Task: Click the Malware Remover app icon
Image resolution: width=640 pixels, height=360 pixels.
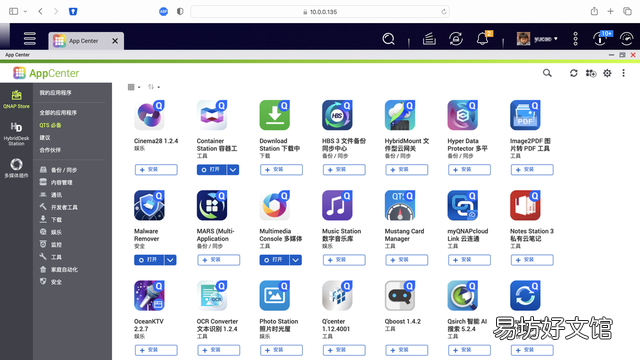Action: 149,205
